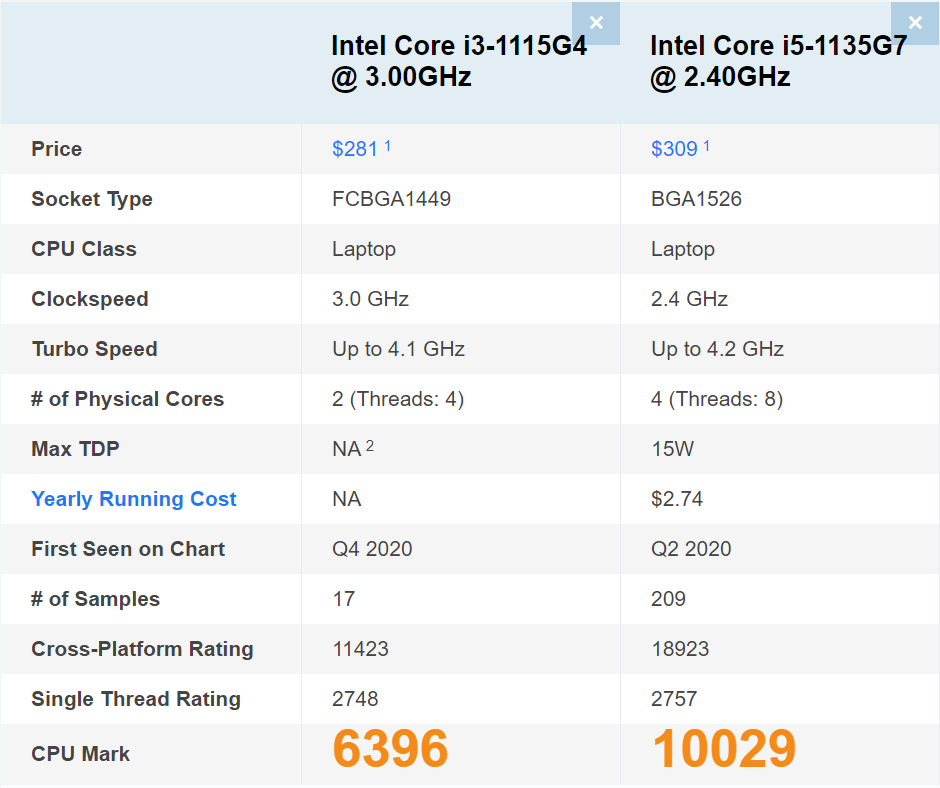Screen dimensions: 940x788
Task: Click the Single Thread Rating label
Action: point(136,699)
